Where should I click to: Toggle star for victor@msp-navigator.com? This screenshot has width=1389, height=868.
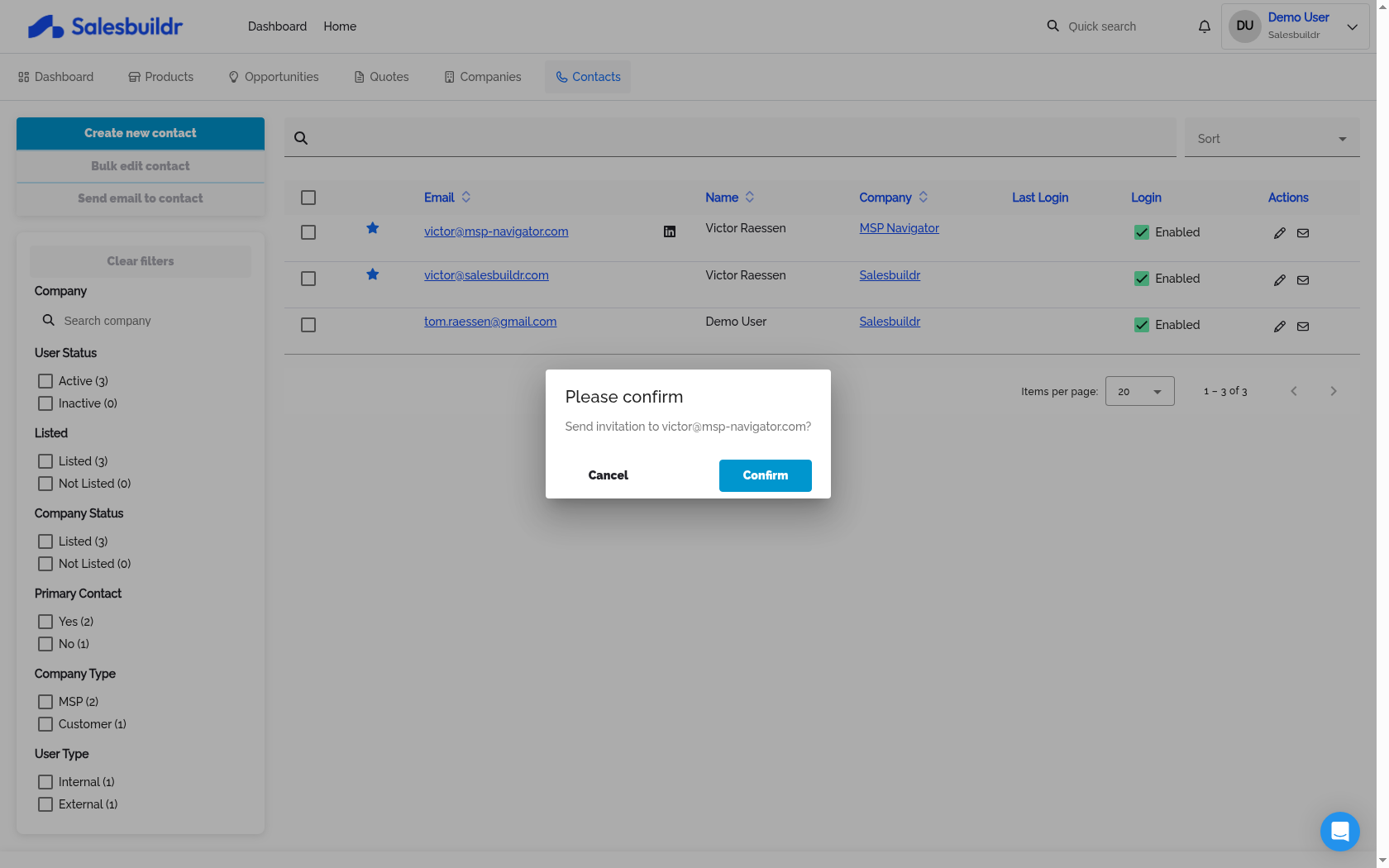373,228
